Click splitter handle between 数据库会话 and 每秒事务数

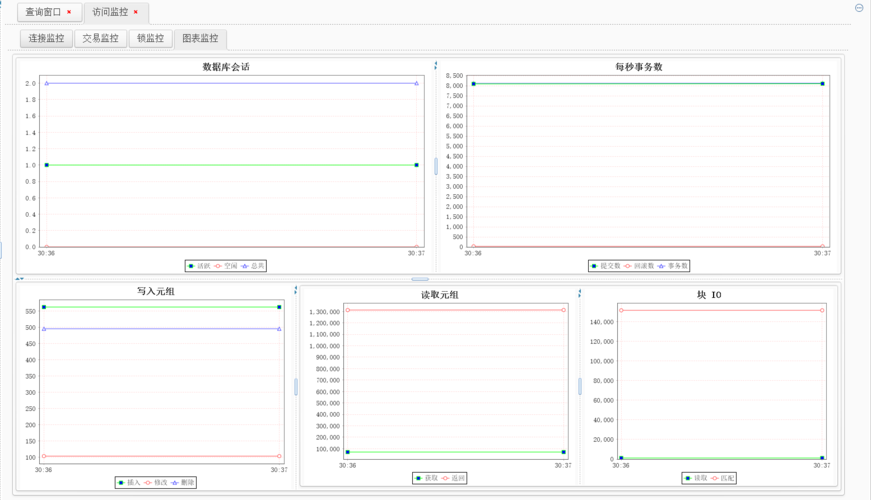pyautogui.click(x=436, y=166)
